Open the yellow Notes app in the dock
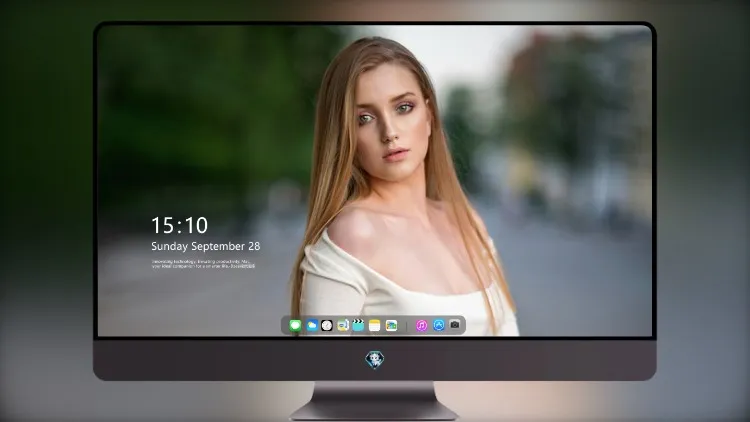The image size is (750, 422). coord(375,325)
